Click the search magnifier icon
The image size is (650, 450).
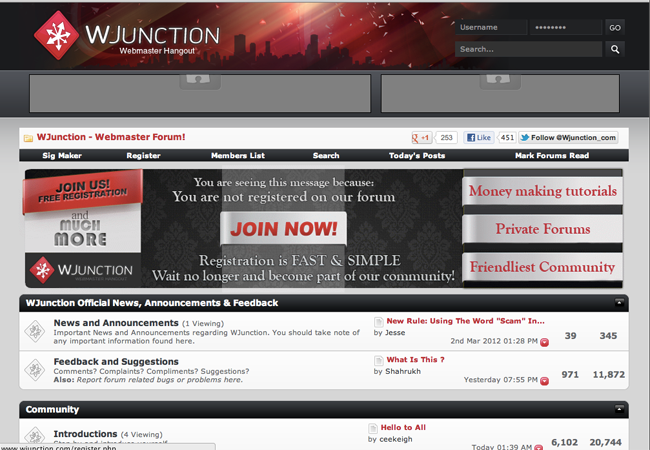(615, 49)
